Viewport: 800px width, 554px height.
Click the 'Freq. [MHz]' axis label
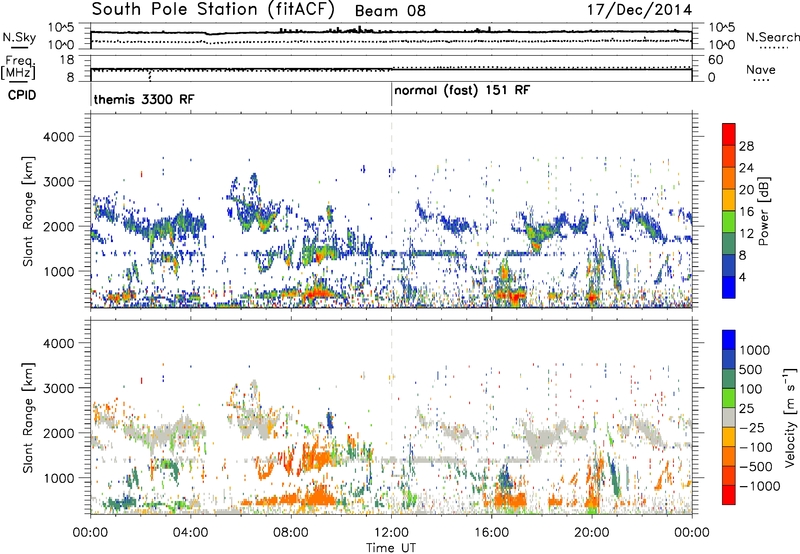[x=18, y=68]
